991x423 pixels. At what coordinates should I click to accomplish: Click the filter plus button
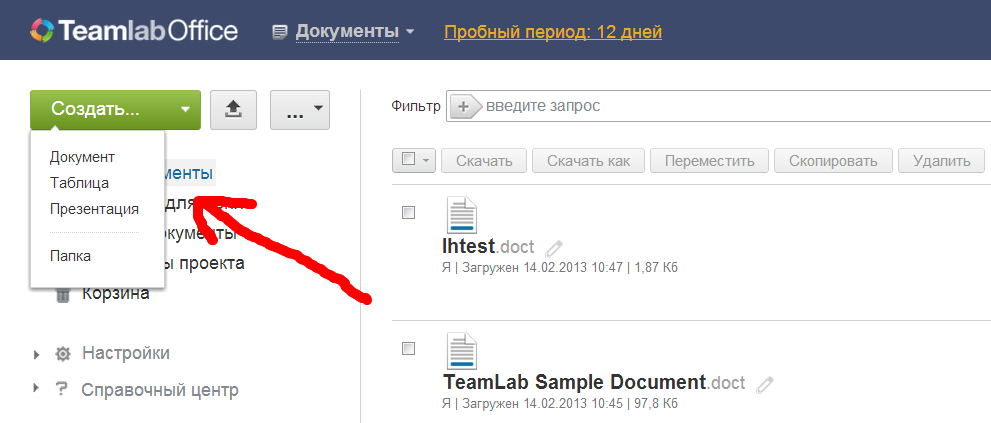[x=464, y=107]
